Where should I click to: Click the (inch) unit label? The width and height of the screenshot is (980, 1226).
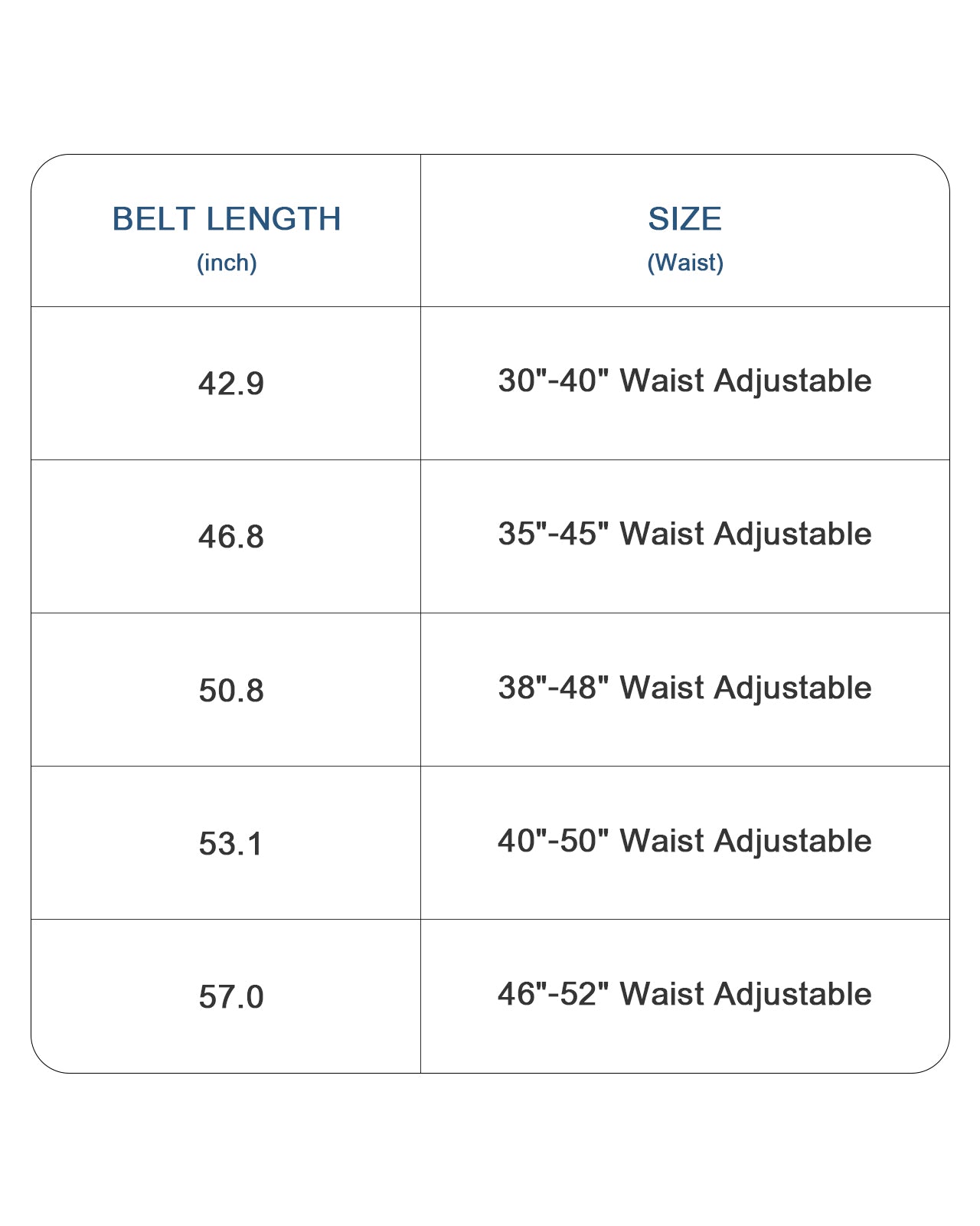[x=227, y=263]
